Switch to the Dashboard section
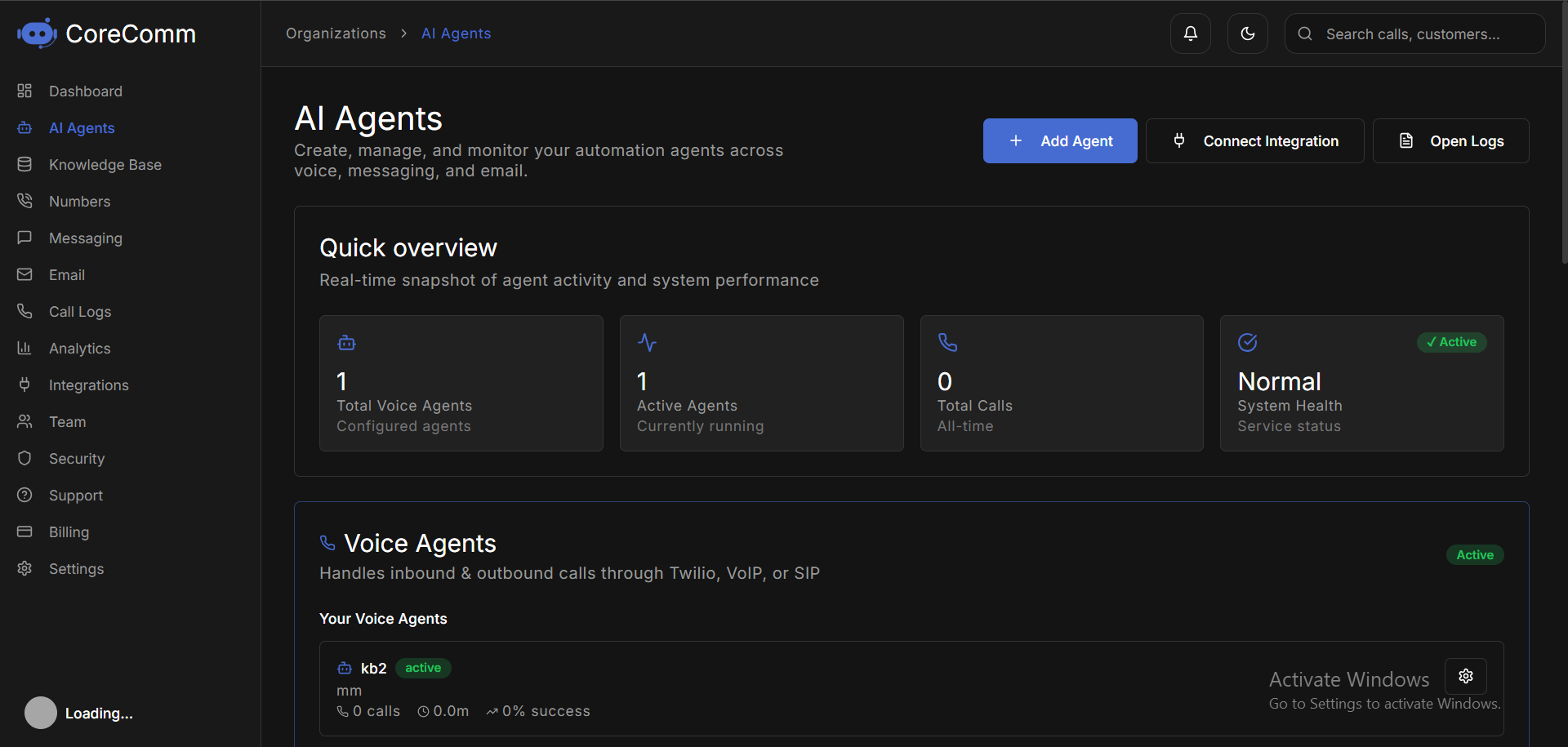Viewport: 1568px width, 747px height. coord(86,91)
